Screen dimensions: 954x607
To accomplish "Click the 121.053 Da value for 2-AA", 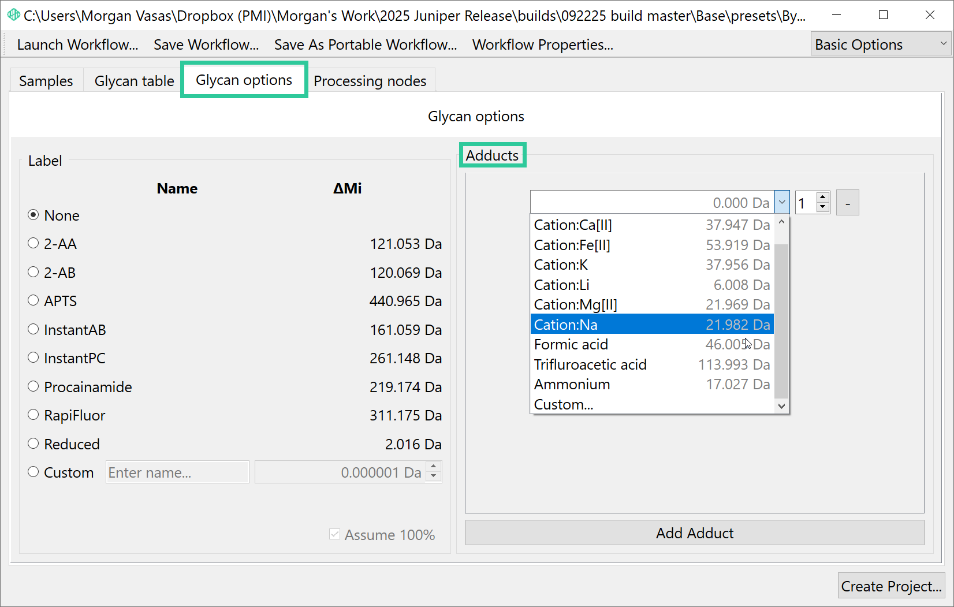I will [406, 244].
